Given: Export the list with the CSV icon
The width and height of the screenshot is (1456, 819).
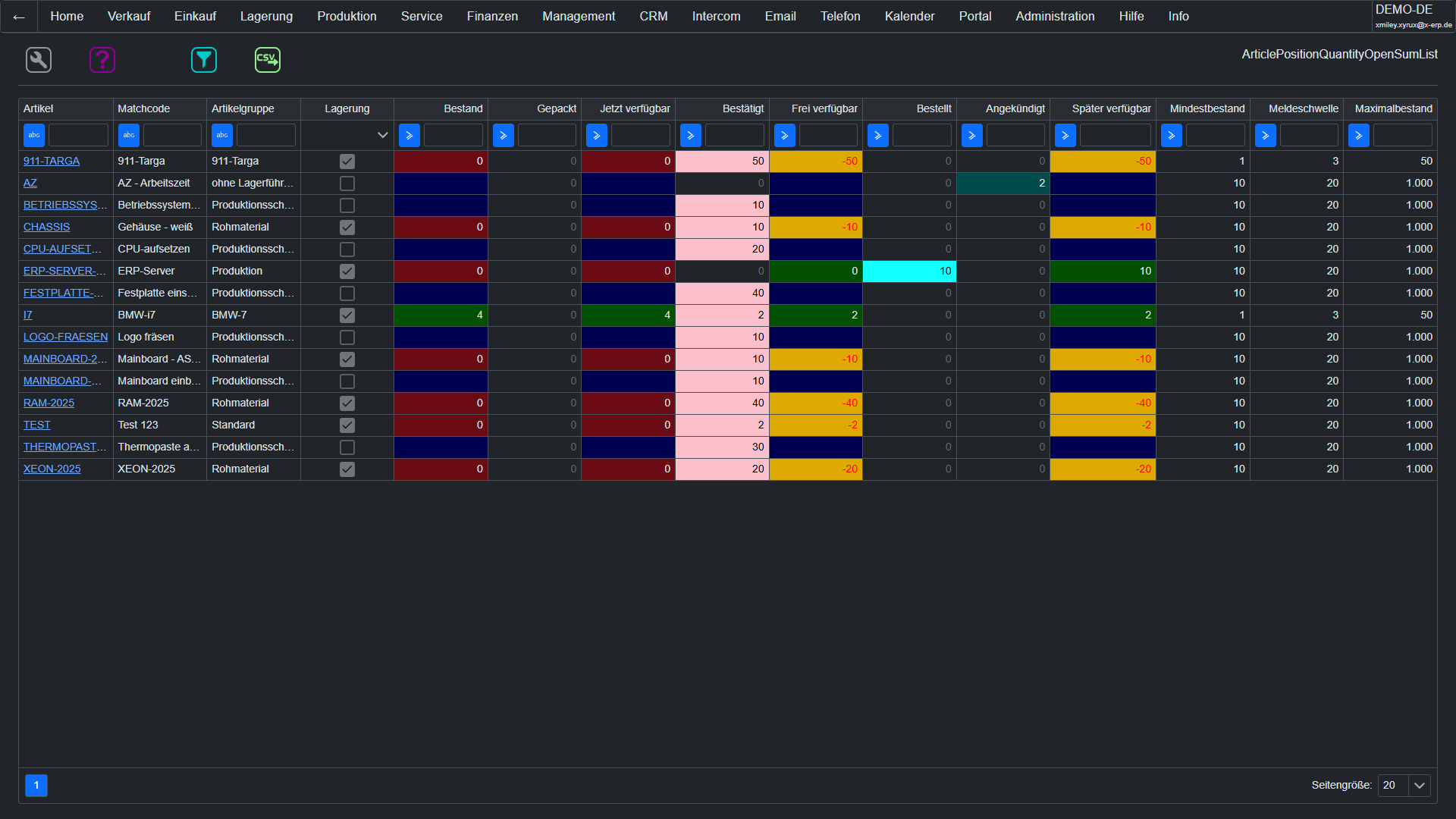Looking at the screenshot, I should coord(268,60).
